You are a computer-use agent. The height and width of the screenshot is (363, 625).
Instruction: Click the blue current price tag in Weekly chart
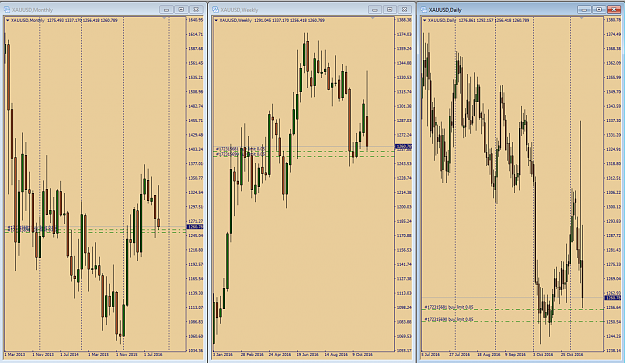tap(403, 147)
